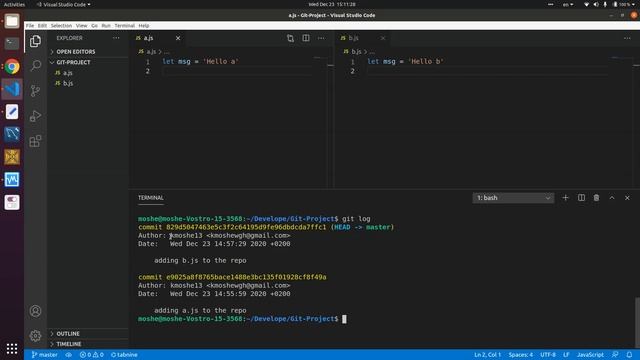This screenshot has width=640, height=360.
Task: Click the eye-shaped status bar icon
Action: click(69, 355)
